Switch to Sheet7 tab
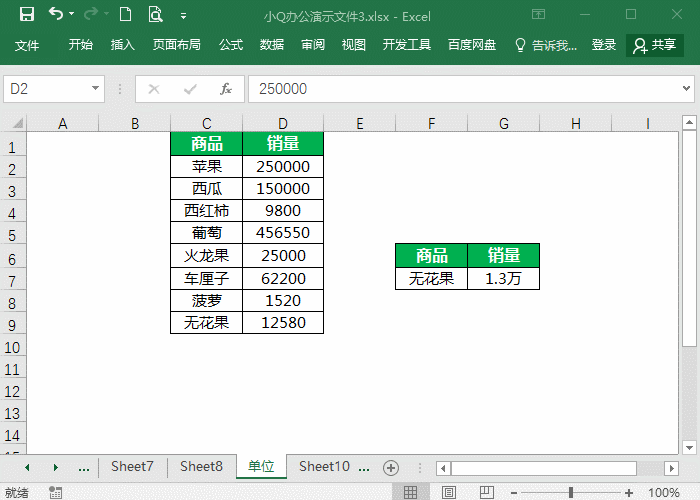 [x=132, y=467]
